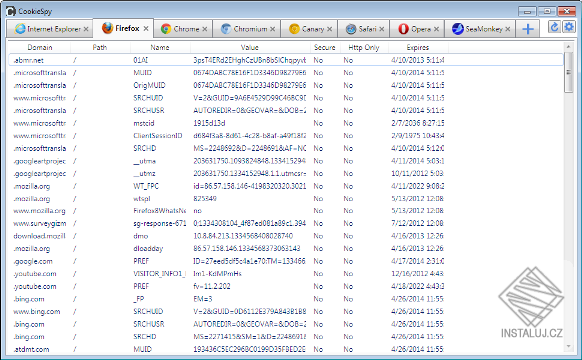Select the __utma cookie name
Viewport: 582px width, 360px height.
click(x=144, y=161)
